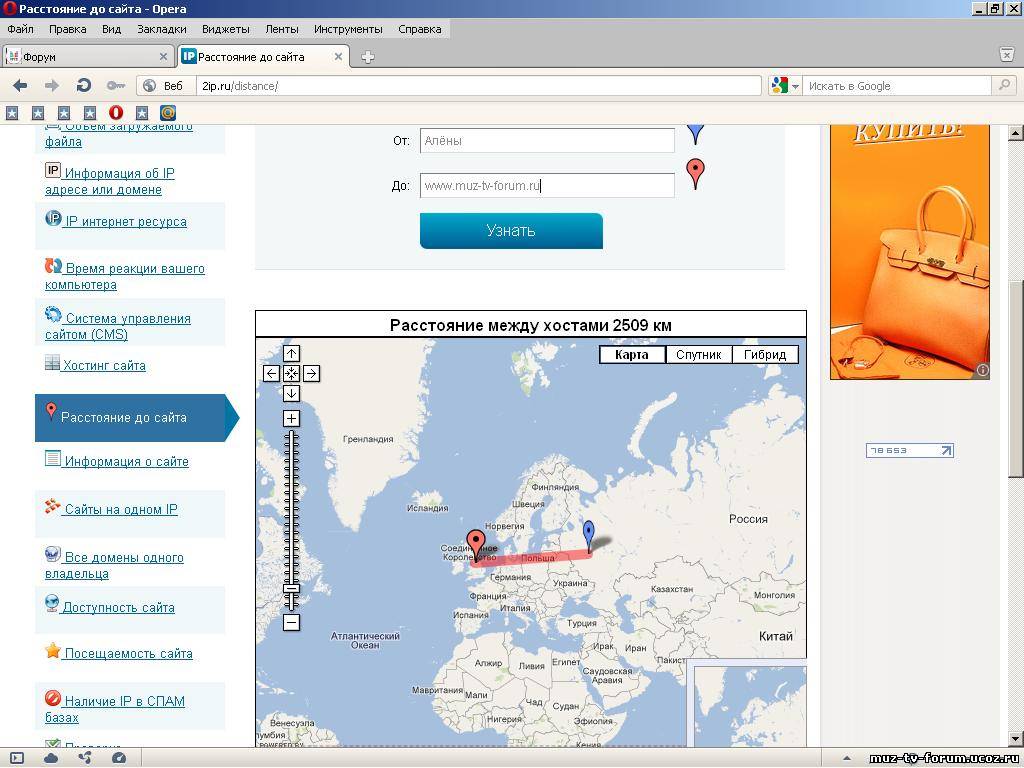Select the Расстояние до сайта sidebar item

click(x=137, y=417)
